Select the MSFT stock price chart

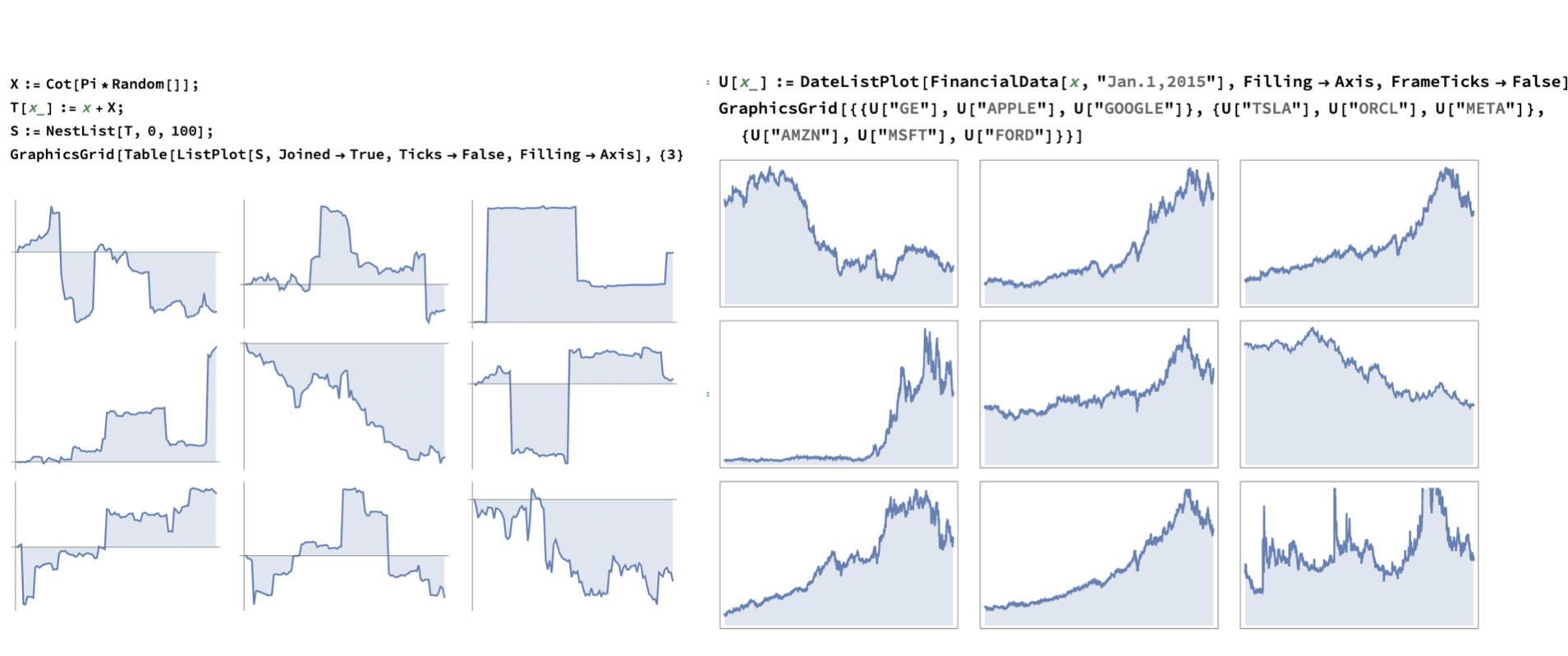pyautogui.click(x=1098, y=555)
